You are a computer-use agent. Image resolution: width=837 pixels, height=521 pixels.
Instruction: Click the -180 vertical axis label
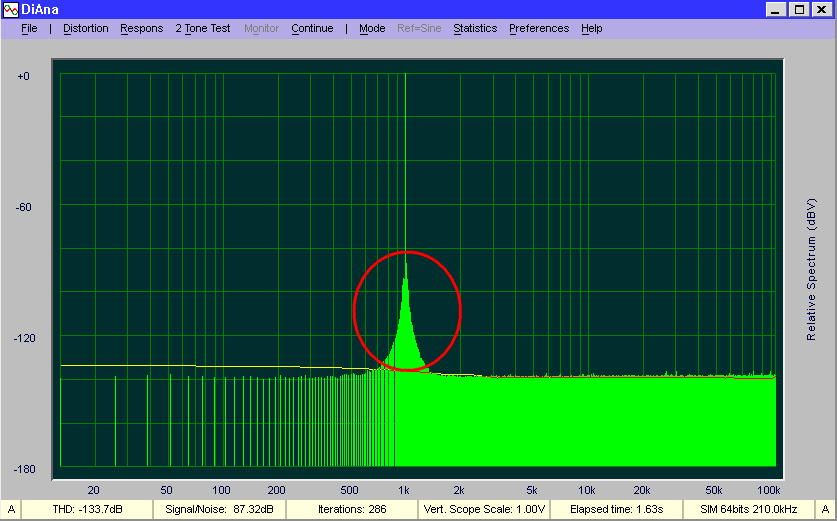pyautogui.click(x=23, y=469)
